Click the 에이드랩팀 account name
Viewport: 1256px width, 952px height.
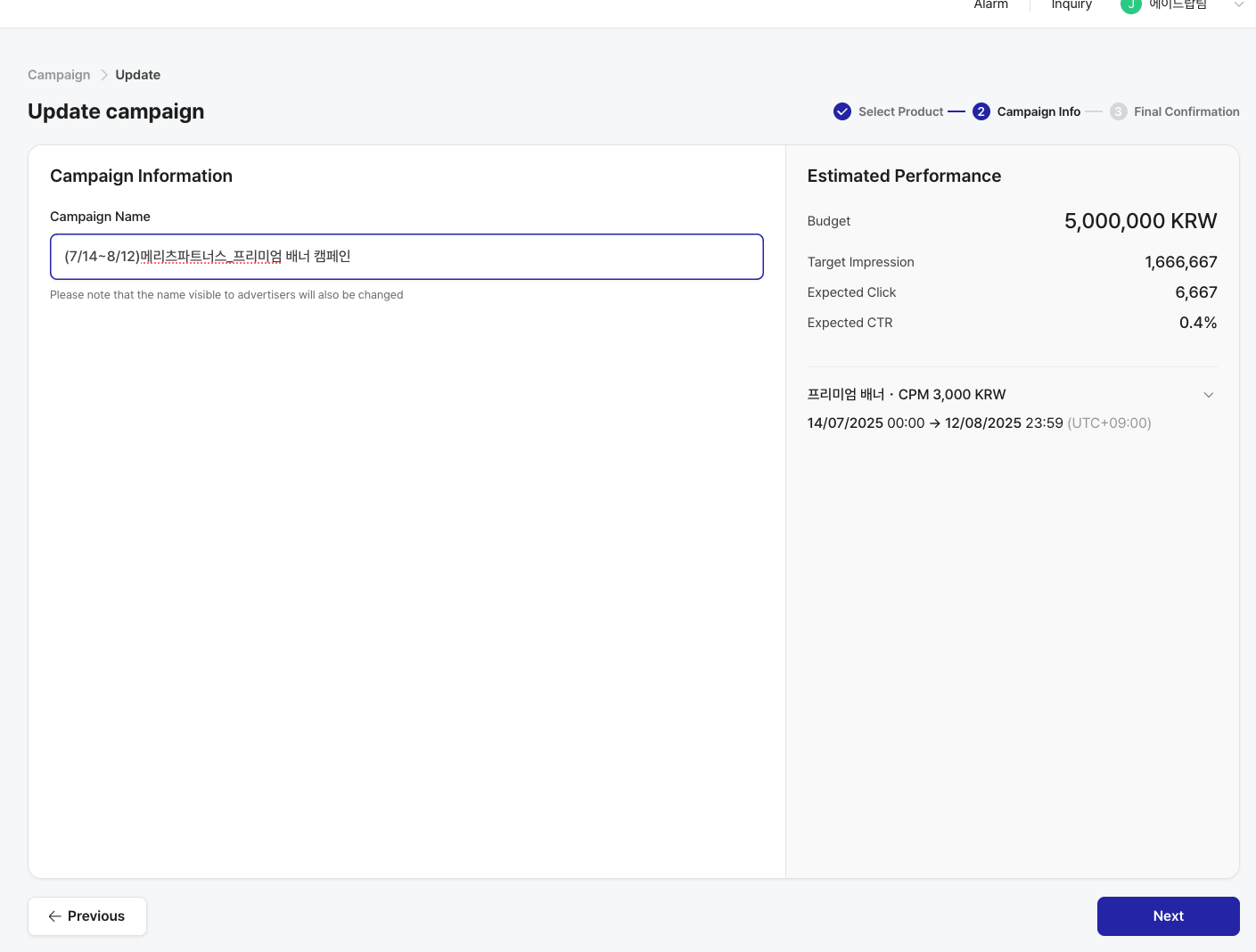(1178, 5)
